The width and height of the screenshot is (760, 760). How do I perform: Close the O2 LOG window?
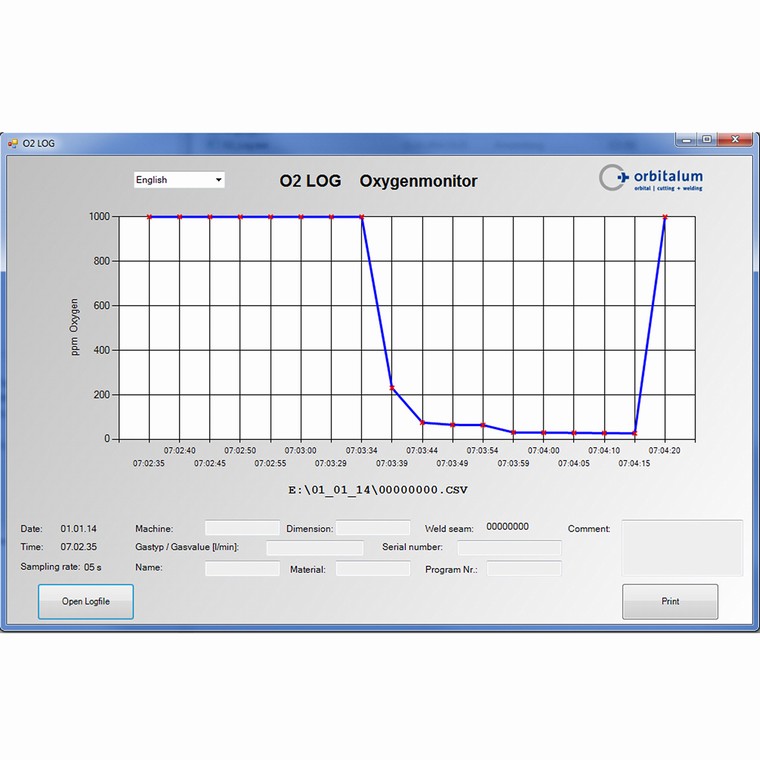735,140
